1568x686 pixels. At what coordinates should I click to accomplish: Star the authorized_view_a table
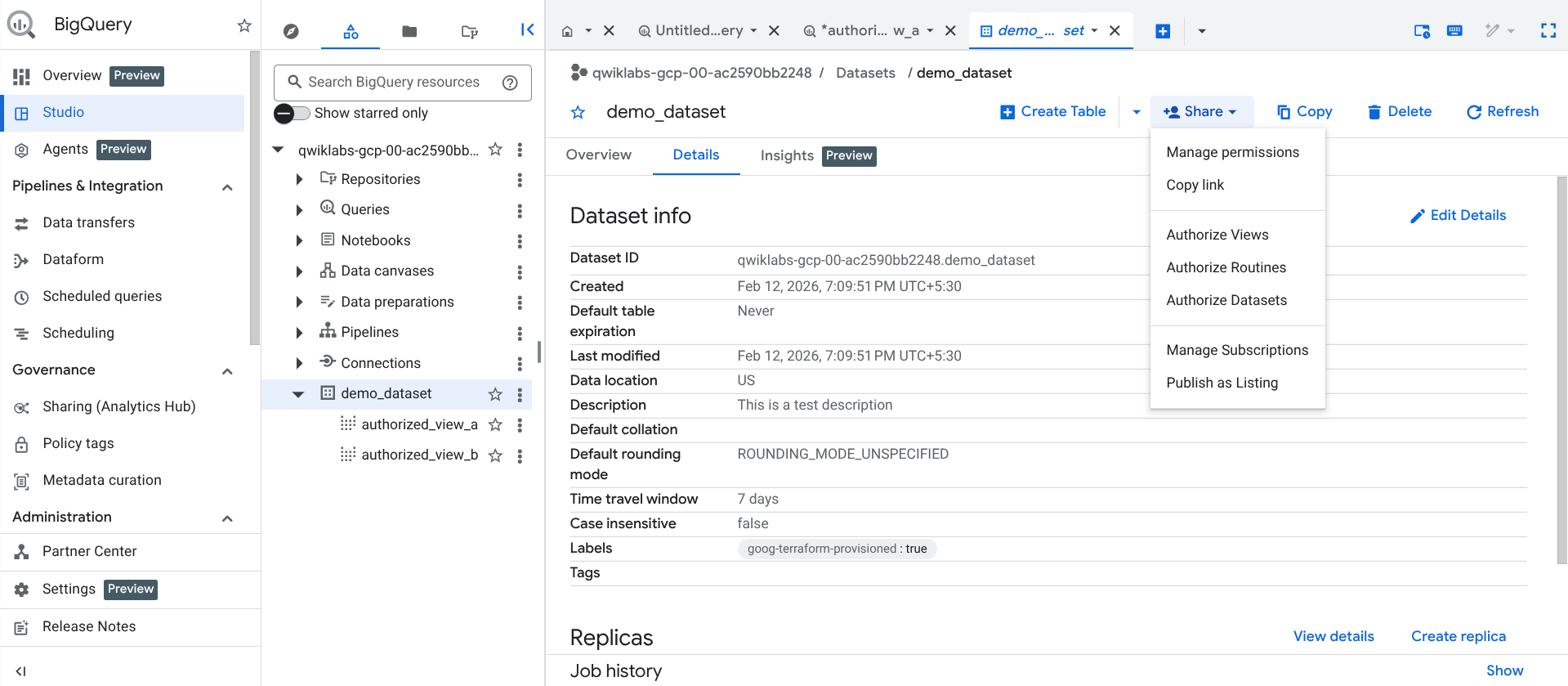pyautogui.click(x=495, y=424)
